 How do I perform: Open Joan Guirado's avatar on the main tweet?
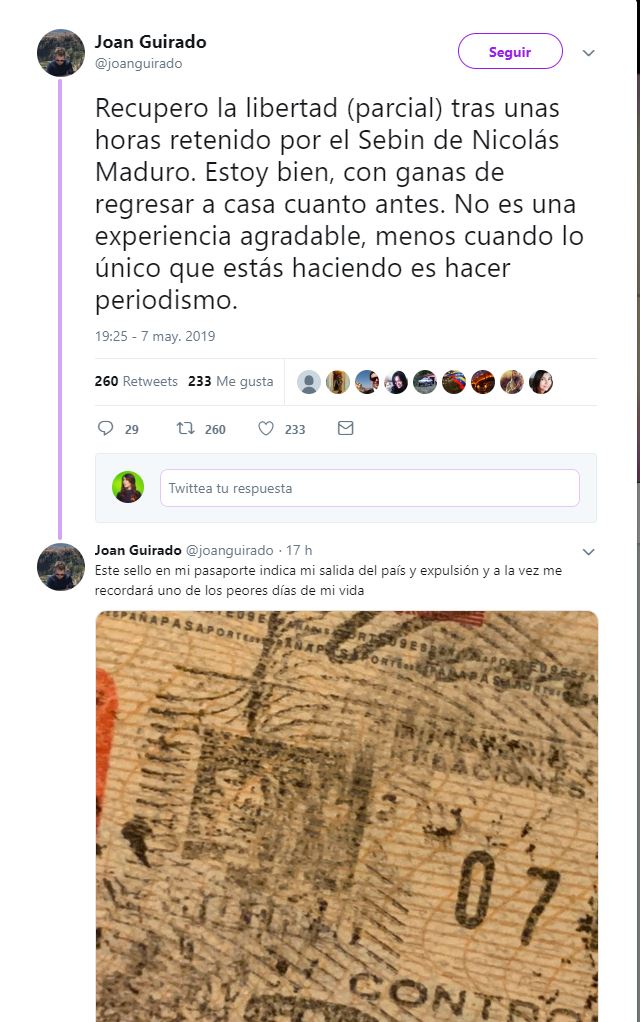[61, 53]
